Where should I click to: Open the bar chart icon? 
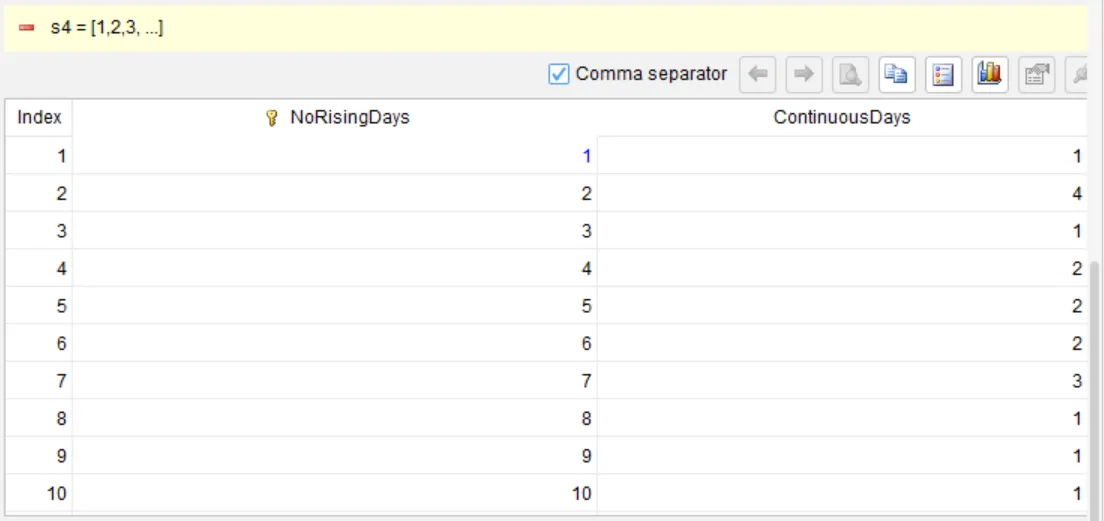point(990,74)
